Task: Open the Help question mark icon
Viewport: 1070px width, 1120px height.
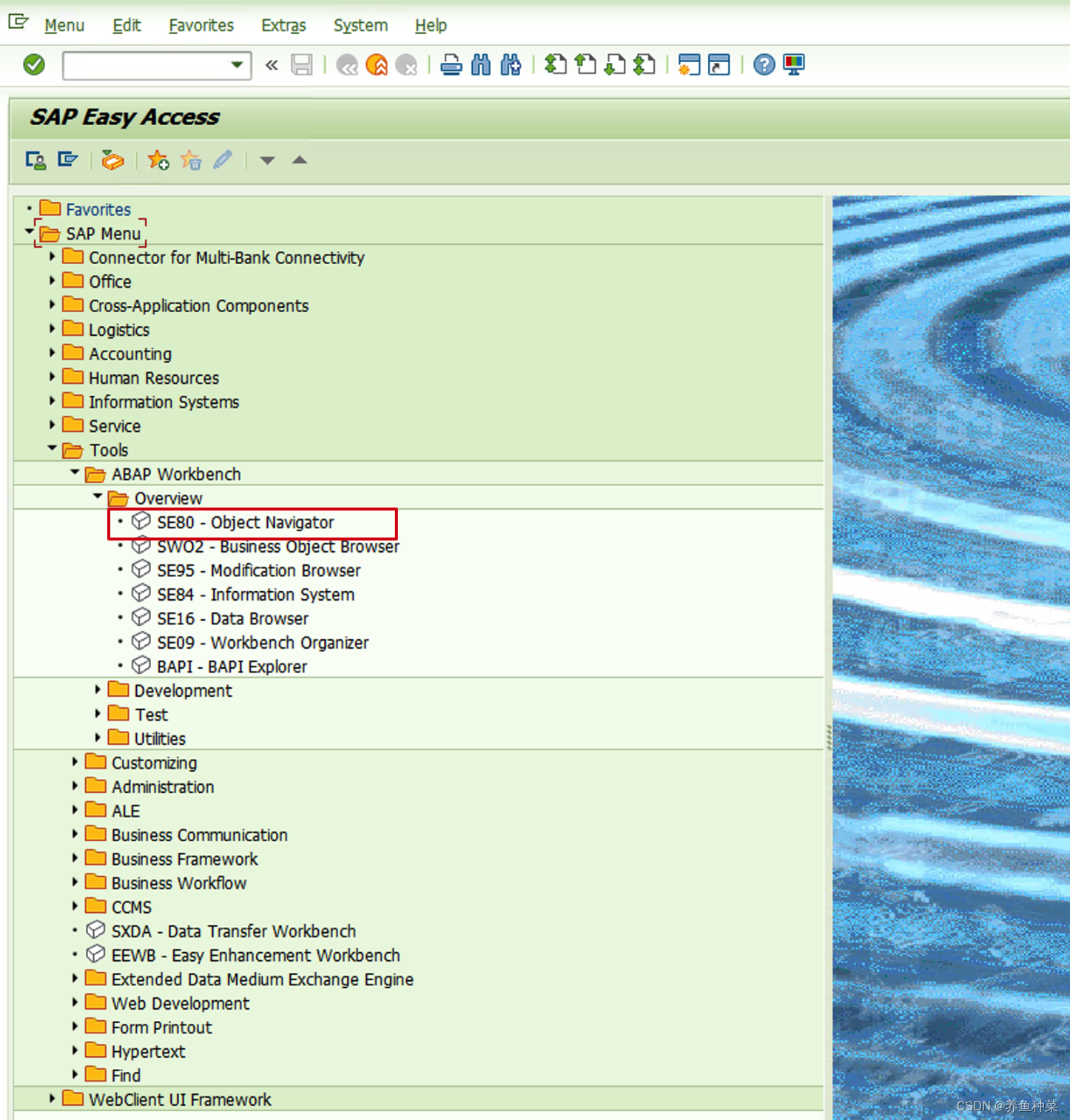Action: (764, 65)
